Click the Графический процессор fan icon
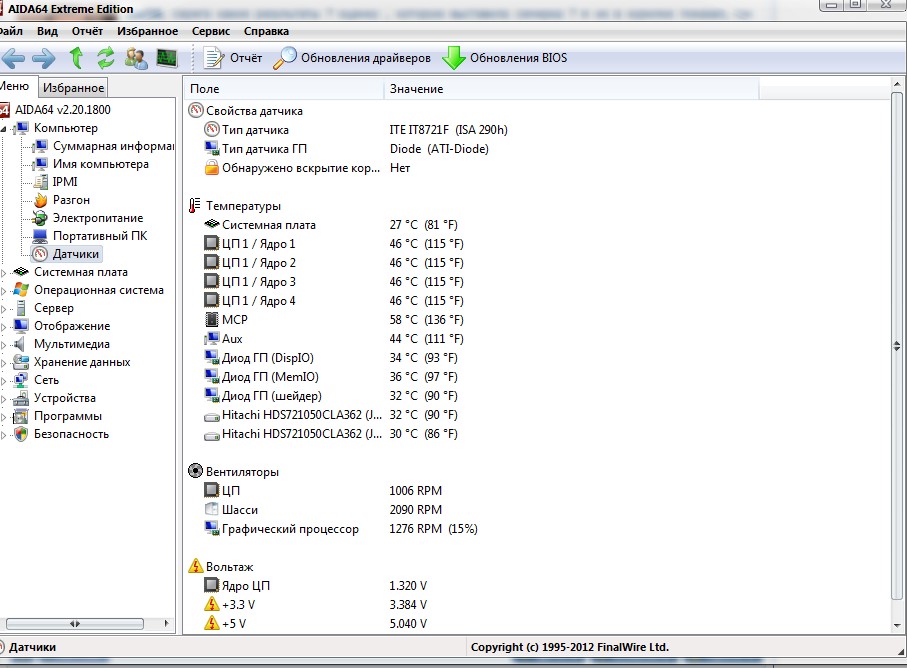 click(212, 527)
